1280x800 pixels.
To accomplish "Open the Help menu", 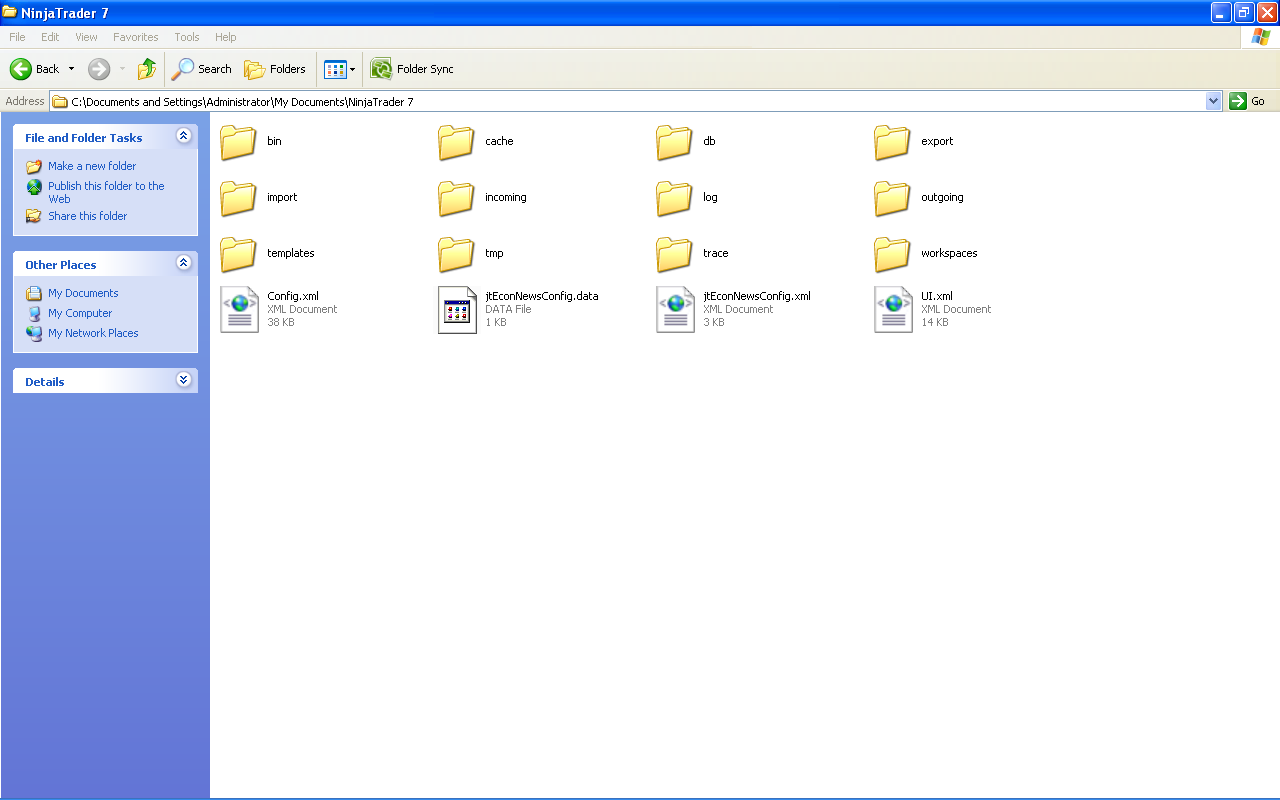I will (x=226, y=37).
